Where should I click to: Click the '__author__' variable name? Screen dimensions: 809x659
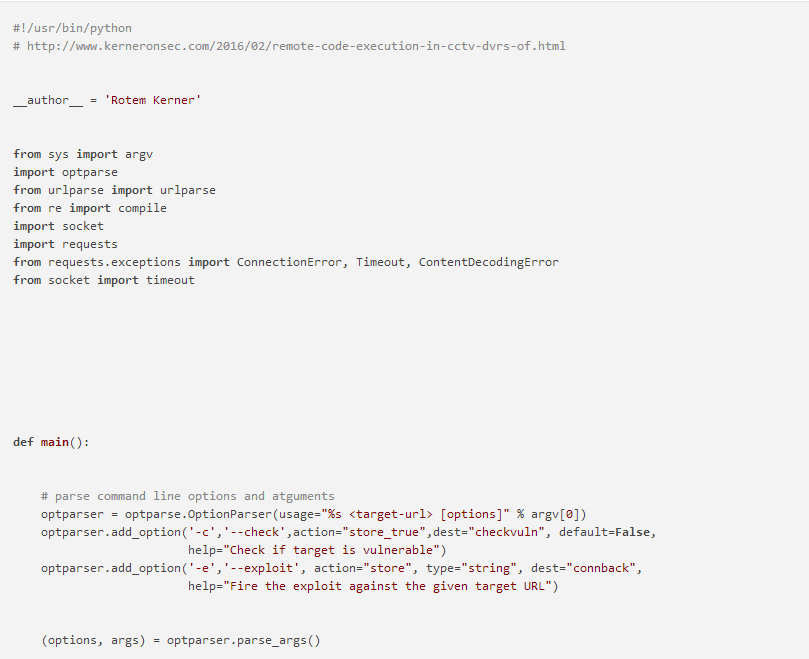click(42, 100)
